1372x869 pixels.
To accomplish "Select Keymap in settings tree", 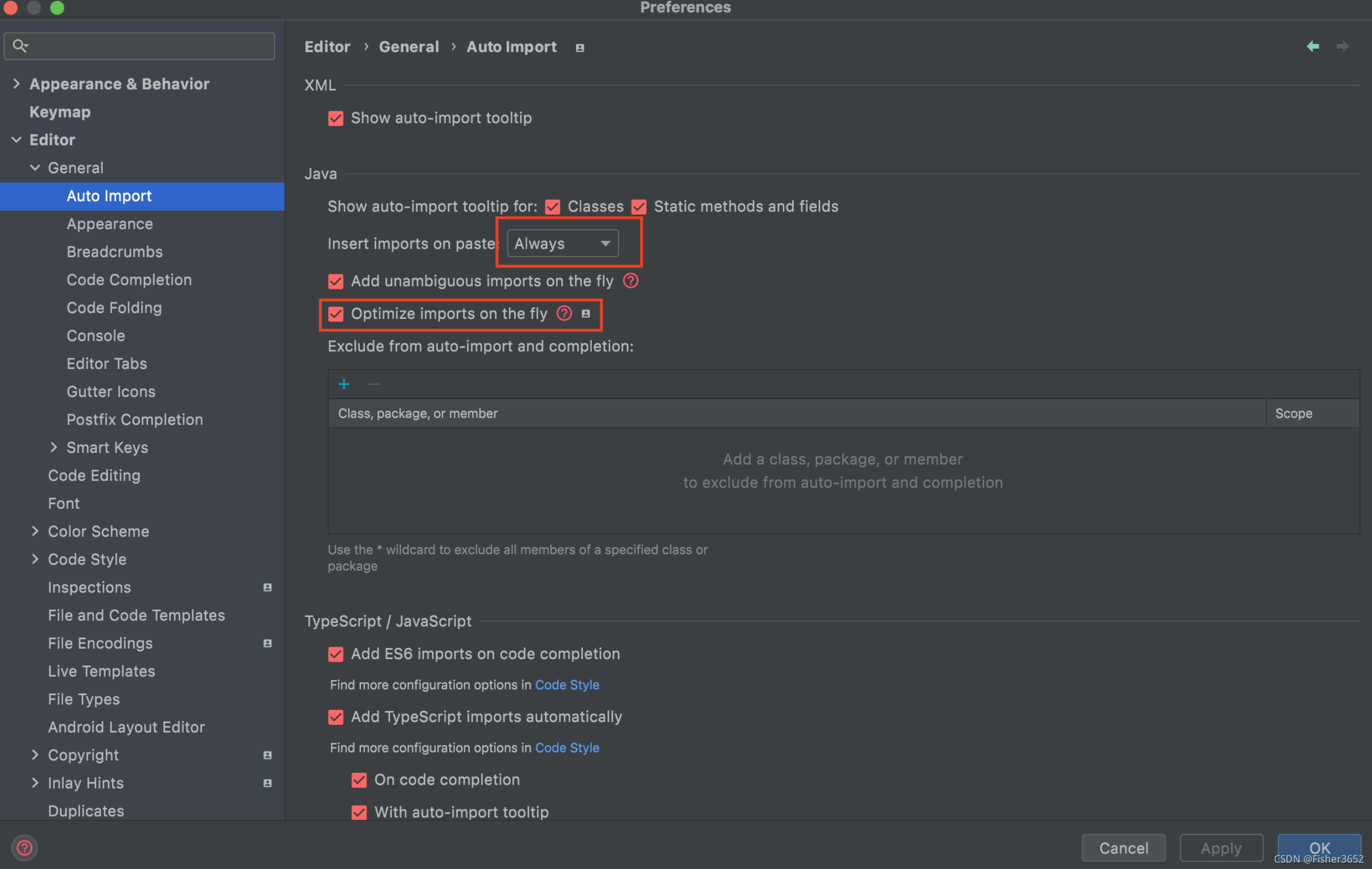I will click(x=60, y=112).
